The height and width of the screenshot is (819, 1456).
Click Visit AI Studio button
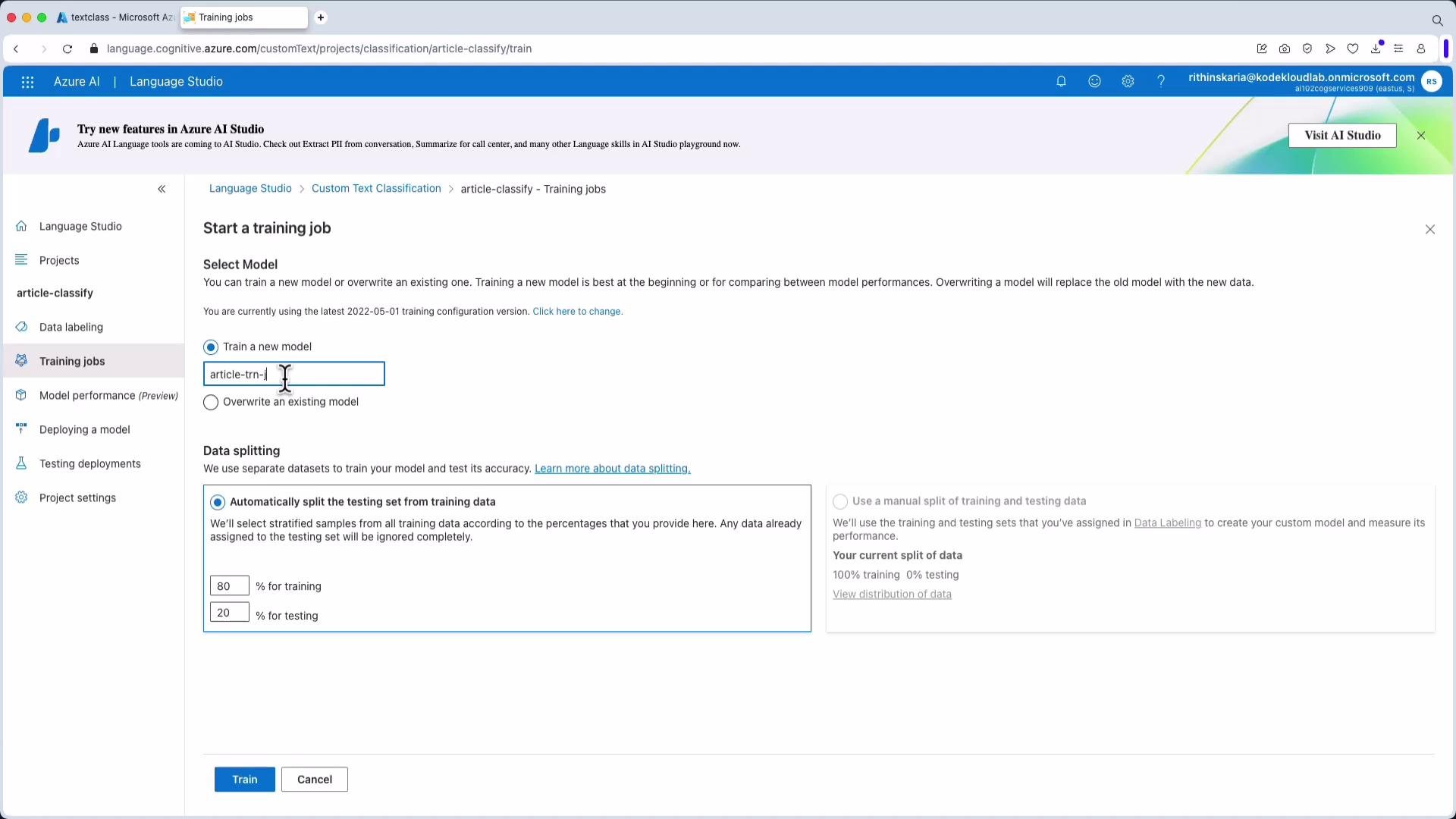point(1342,136)
